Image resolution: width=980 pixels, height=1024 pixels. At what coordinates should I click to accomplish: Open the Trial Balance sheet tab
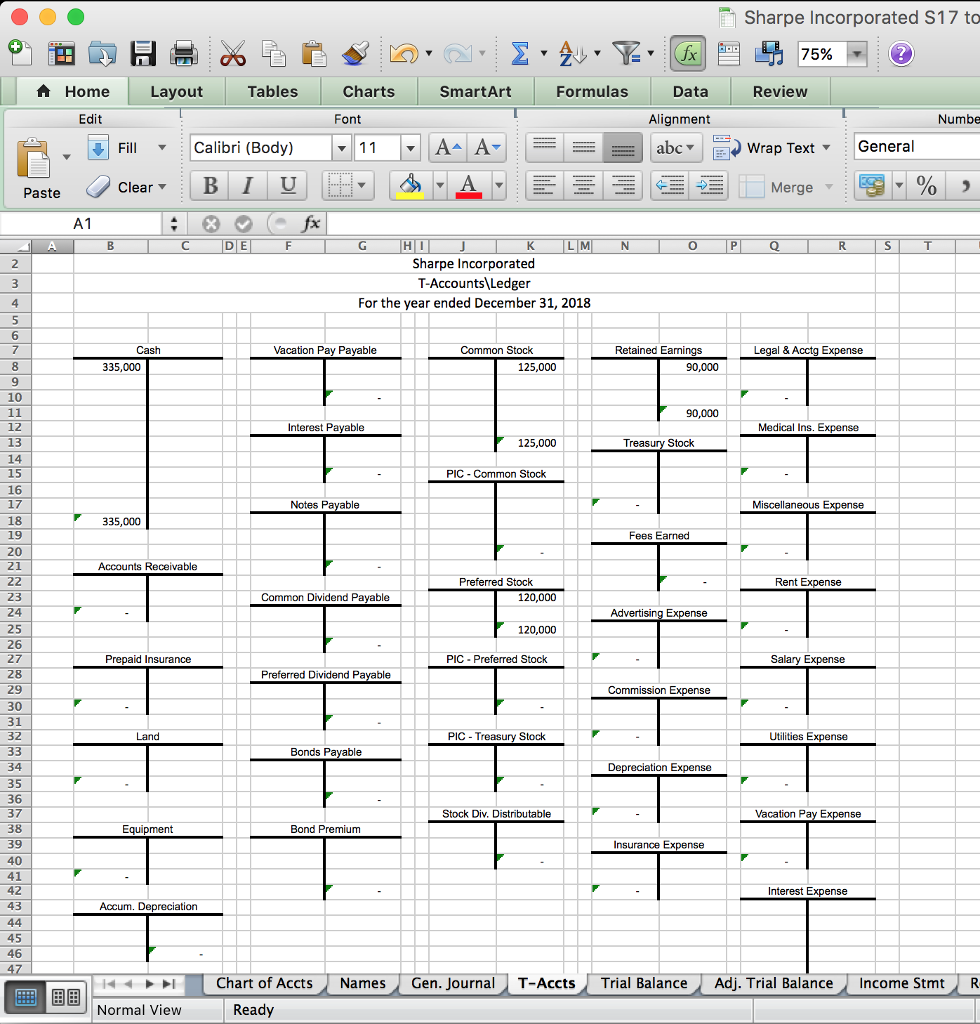(x=644, y=983)
